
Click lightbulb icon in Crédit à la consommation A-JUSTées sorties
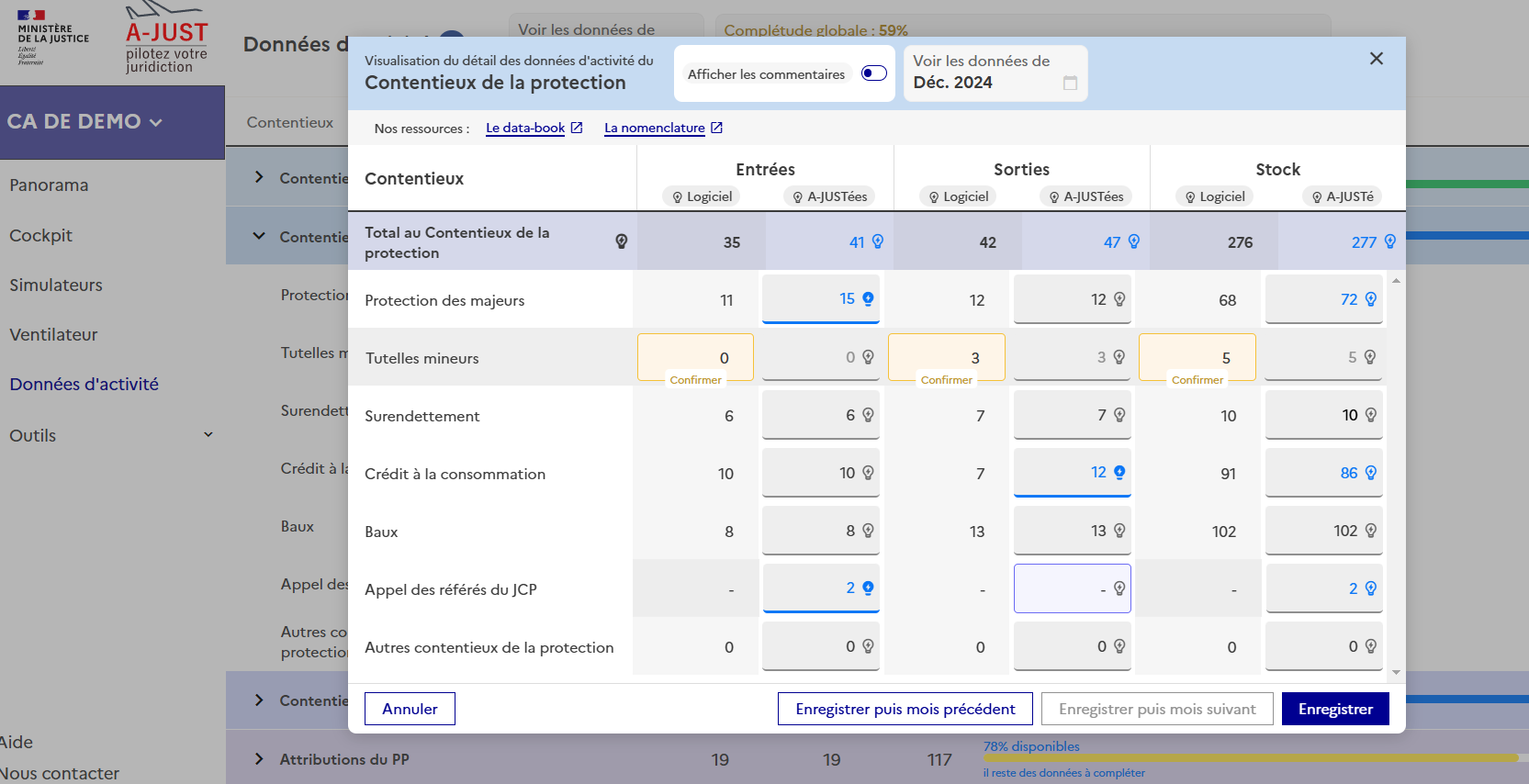[1119, 472]
